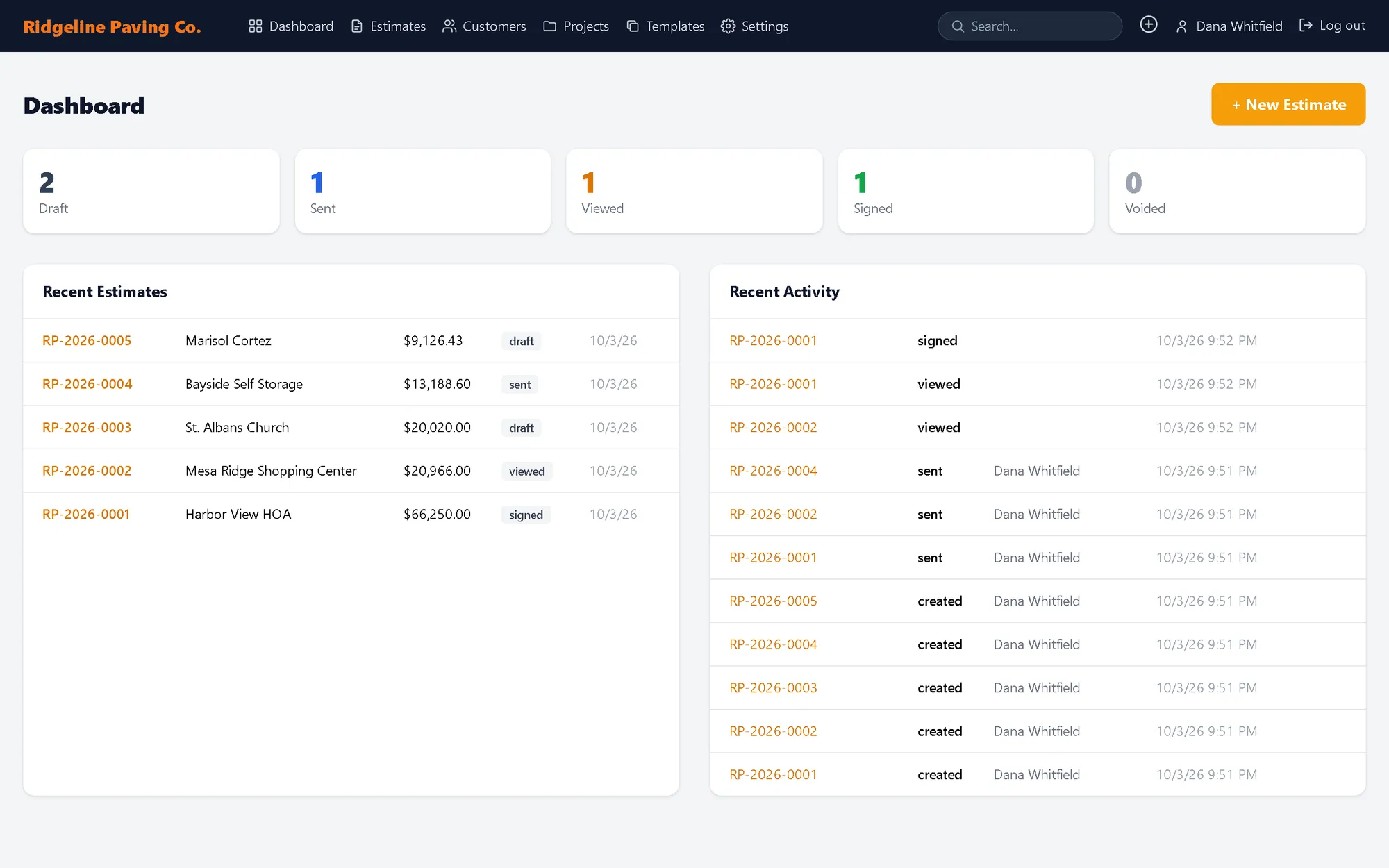Open estimate RP-2026-0001 in Recent Estimates
1389x868 pixels.
(86, 515)
